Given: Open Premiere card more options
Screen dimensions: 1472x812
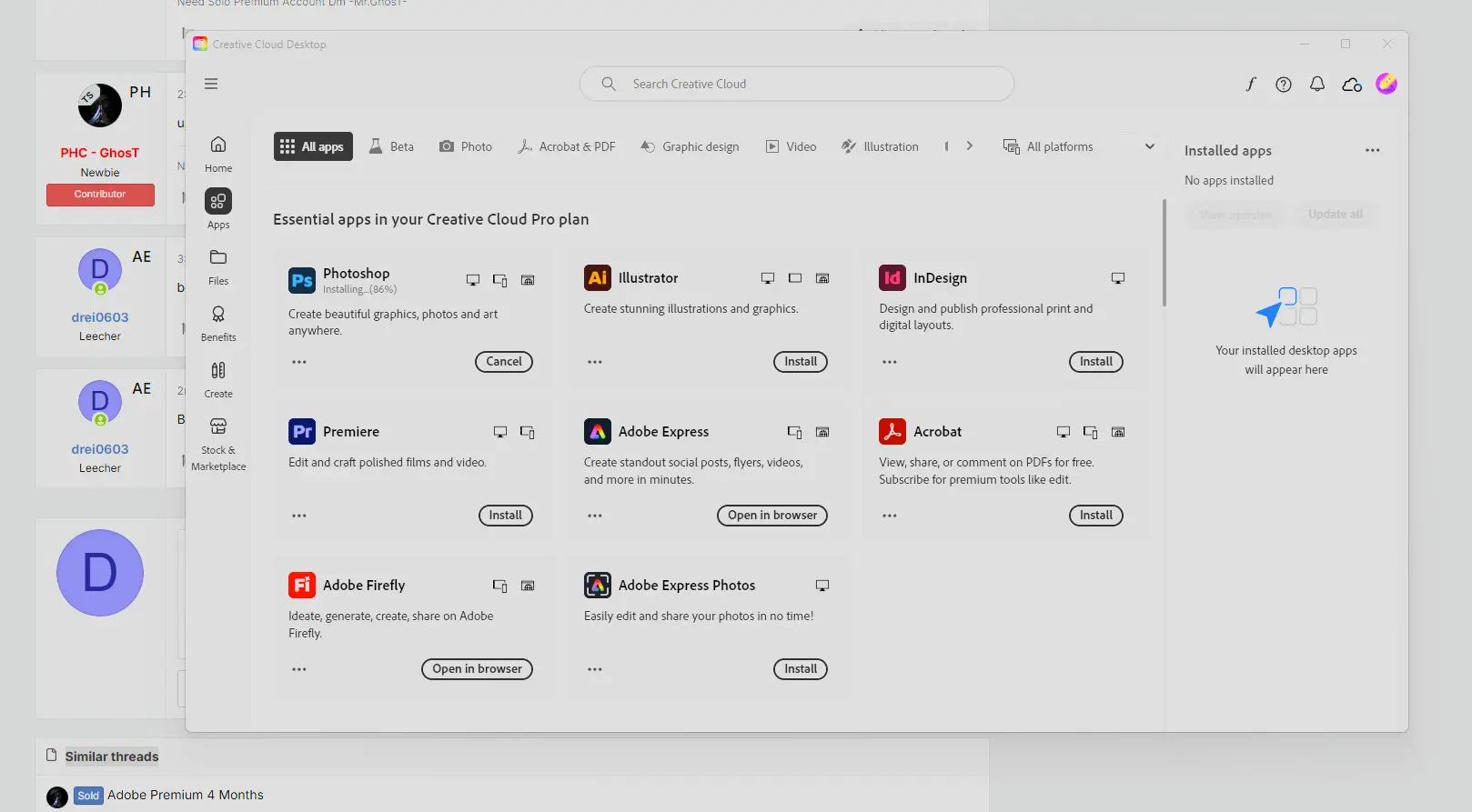Looking at the screenshot, I should [299, 516].
